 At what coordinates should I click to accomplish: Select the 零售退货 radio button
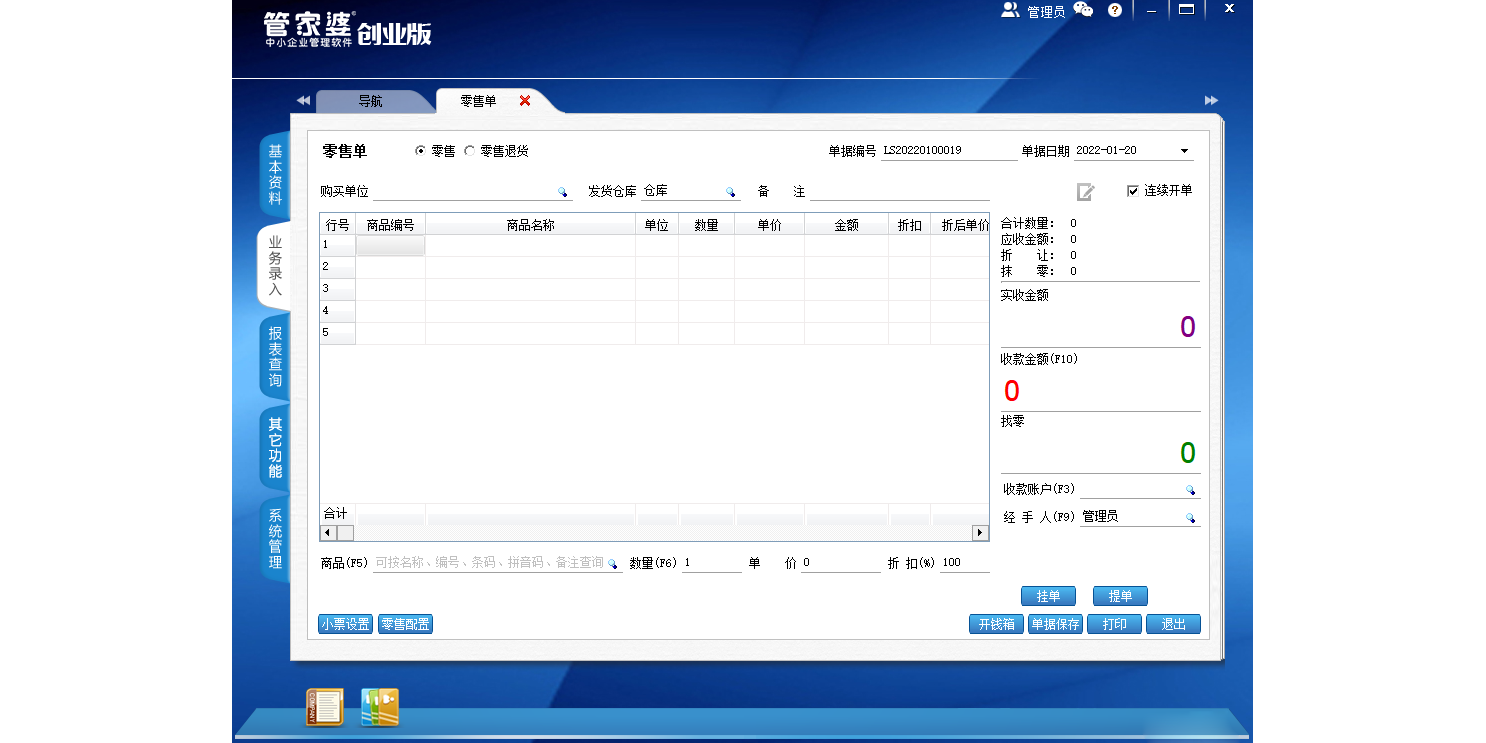(470, 151)
